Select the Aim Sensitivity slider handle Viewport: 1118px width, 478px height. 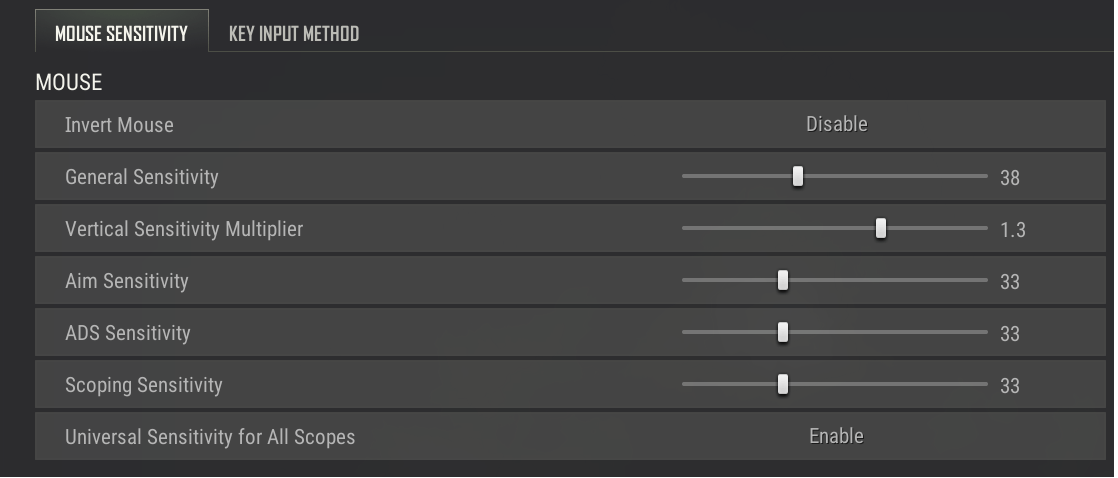pos(783,281)
